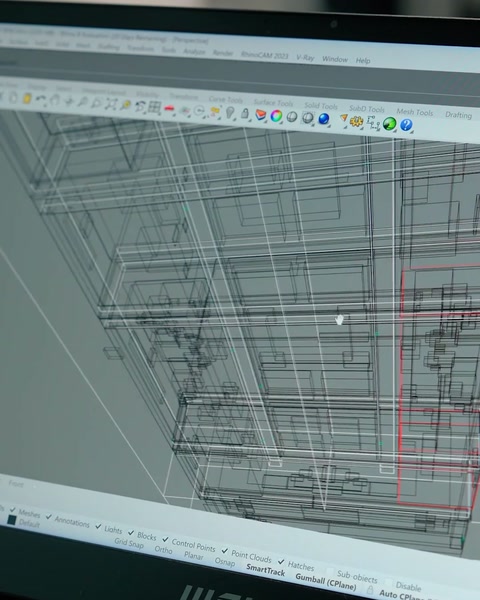Image resolution: width=480 pixels, height=600 pixels.
Task: Toggle the Meshes filter checkbox
Action: click(13, 510)
